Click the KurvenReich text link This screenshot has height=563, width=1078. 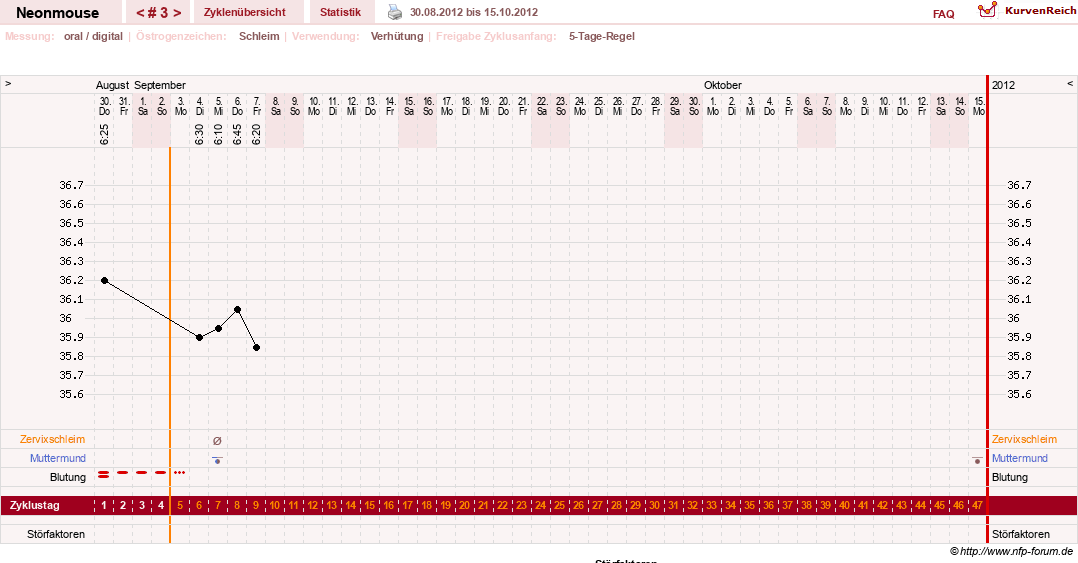[x=1040, y=10]
